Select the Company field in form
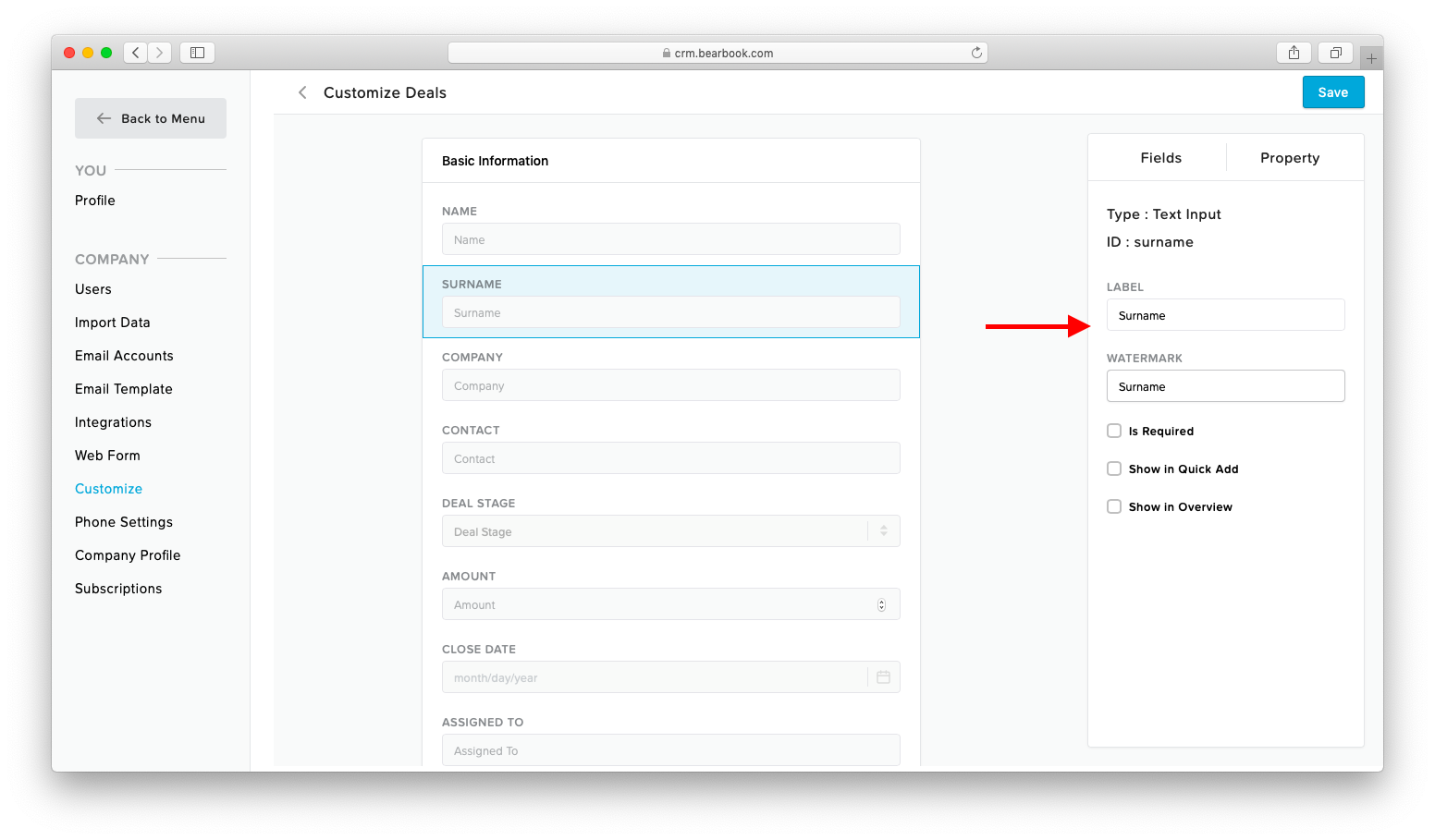 point(671,385)
